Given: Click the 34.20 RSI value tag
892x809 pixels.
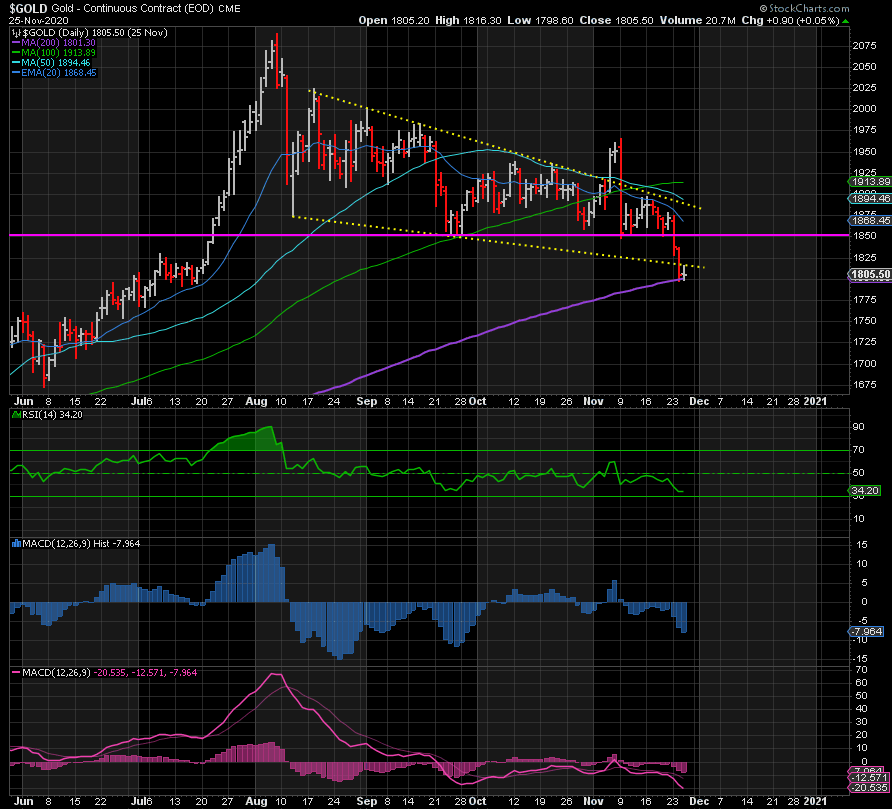Looking at the screenshot, I should (x=865, y=491).
